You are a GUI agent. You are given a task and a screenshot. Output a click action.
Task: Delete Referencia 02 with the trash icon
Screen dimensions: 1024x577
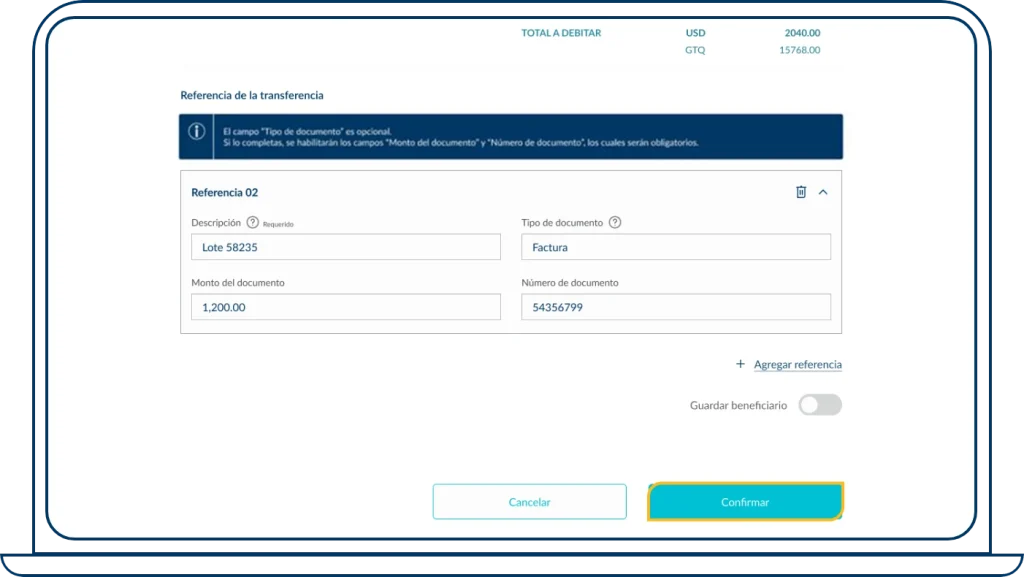pos(801,192)
